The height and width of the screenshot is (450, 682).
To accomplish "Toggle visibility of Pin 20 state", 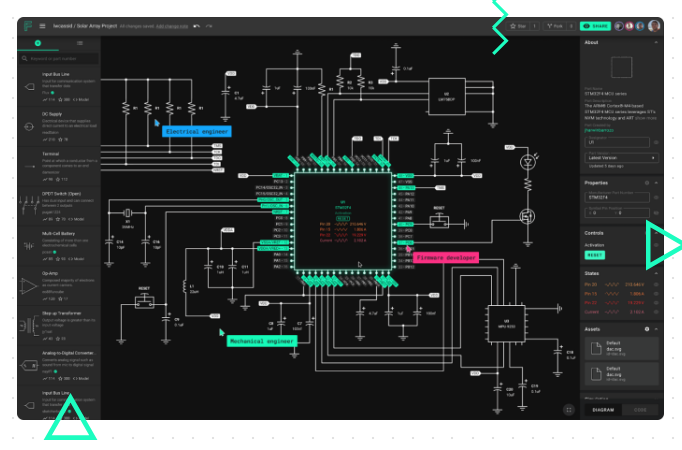I will pyautogui.click(x=656, y=284).
